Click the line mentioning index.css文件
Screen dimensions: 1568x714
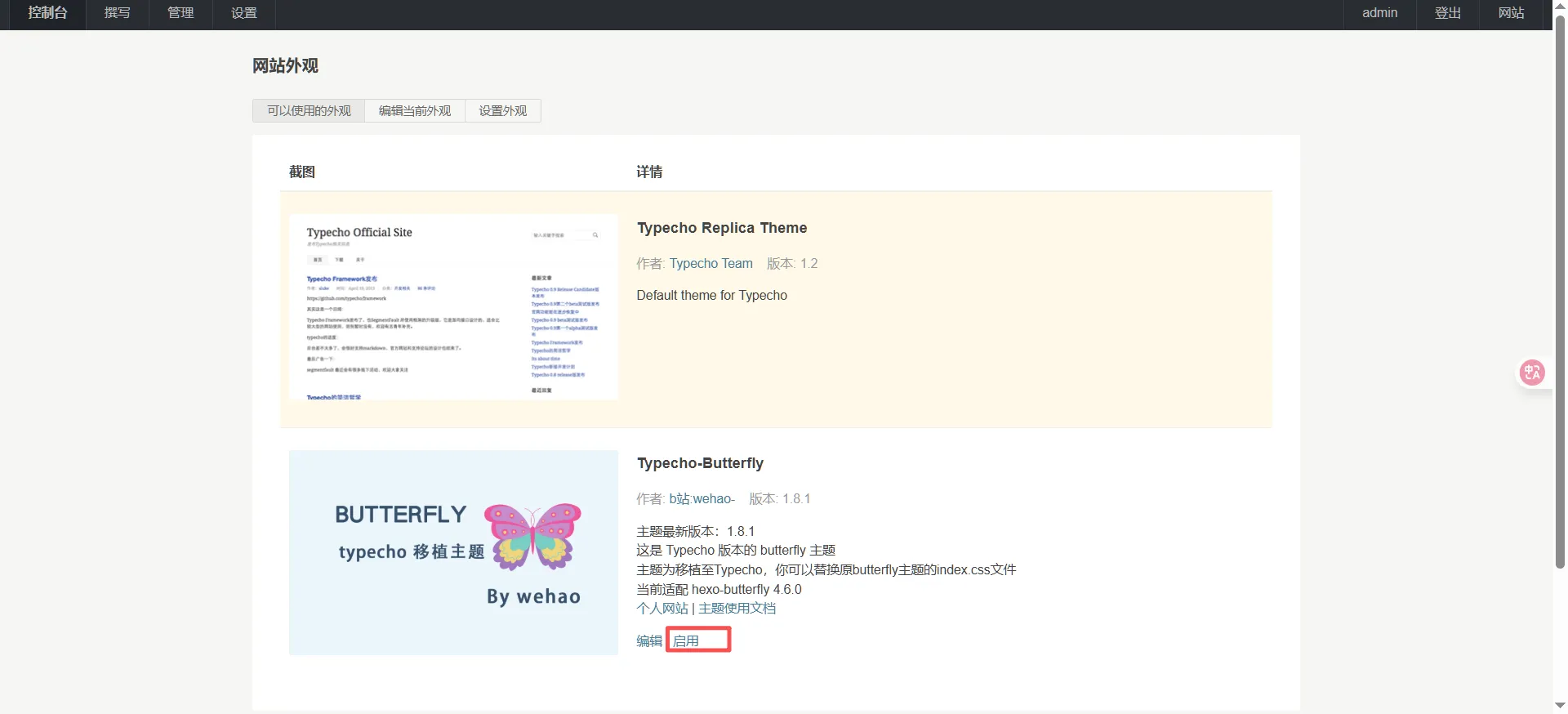826,570
